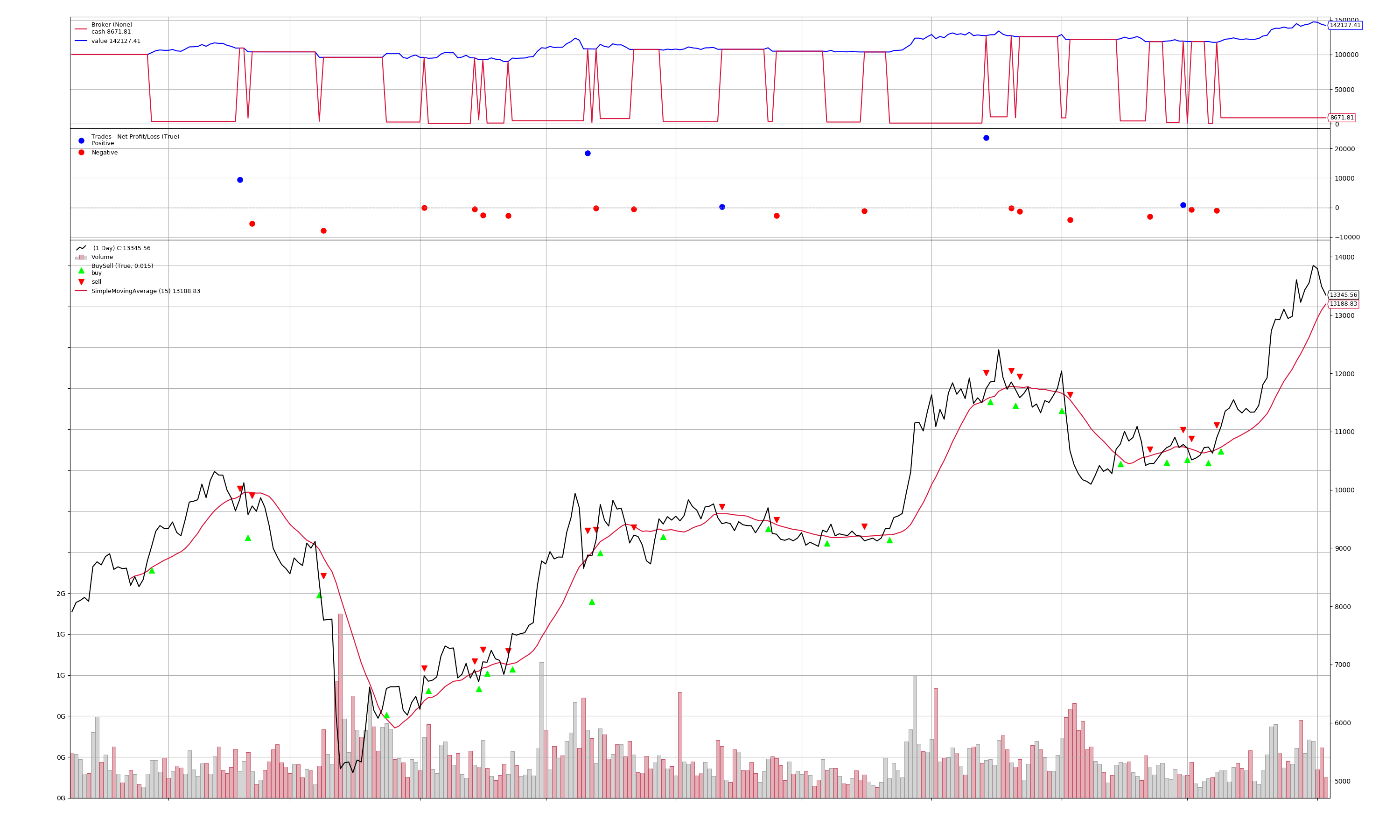Click the lowest red loss dot in trades panel
The width and height of the screenshot is (1400, 840).
[323, 231]
